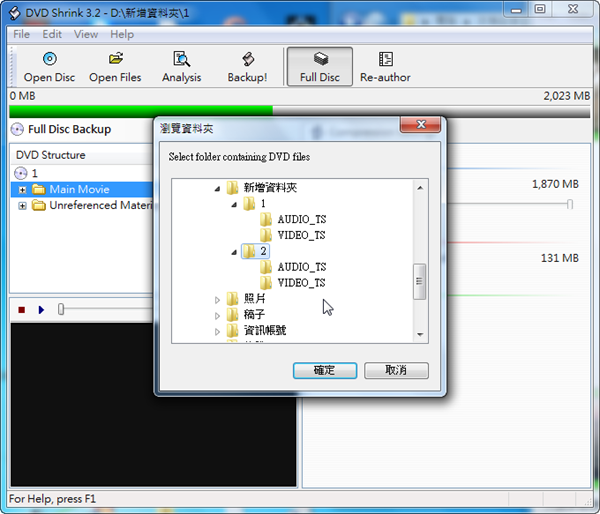The height and width of the screenshot is (514, 600).
Task: Run the Analysis tool
Action: [x=181, y=67]
